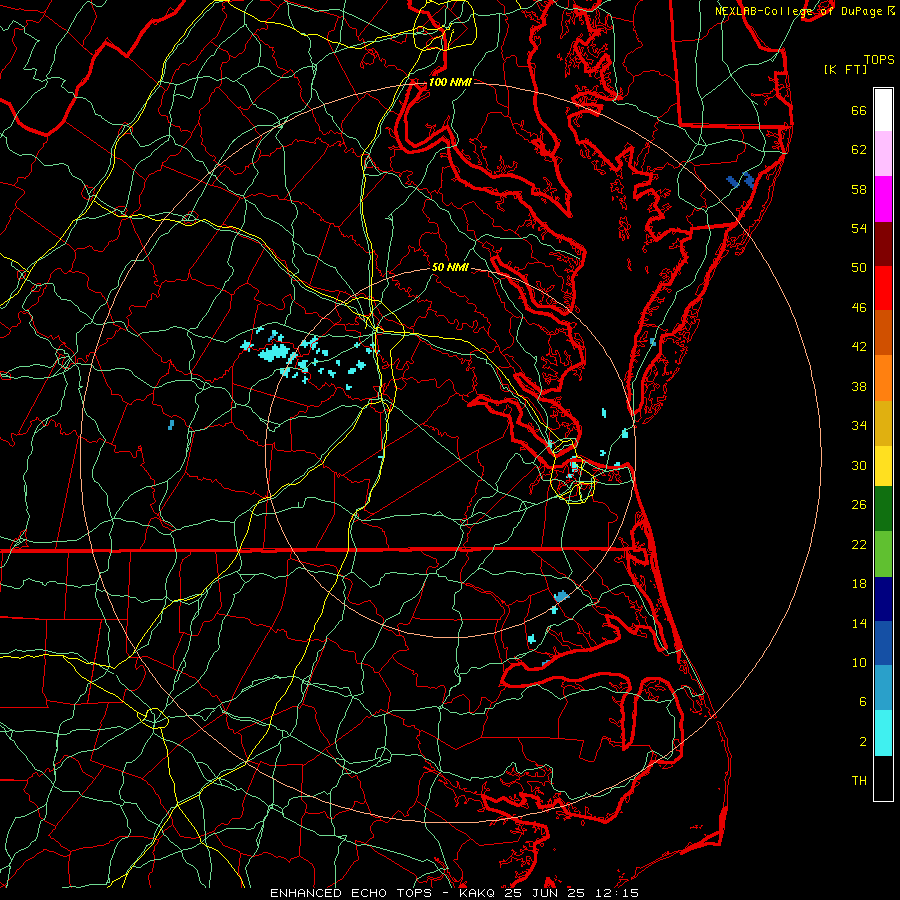Click the light blue echo just south of the state line
Image resolution: width=900 pixels, height=900 pixels.
point(561,597)
